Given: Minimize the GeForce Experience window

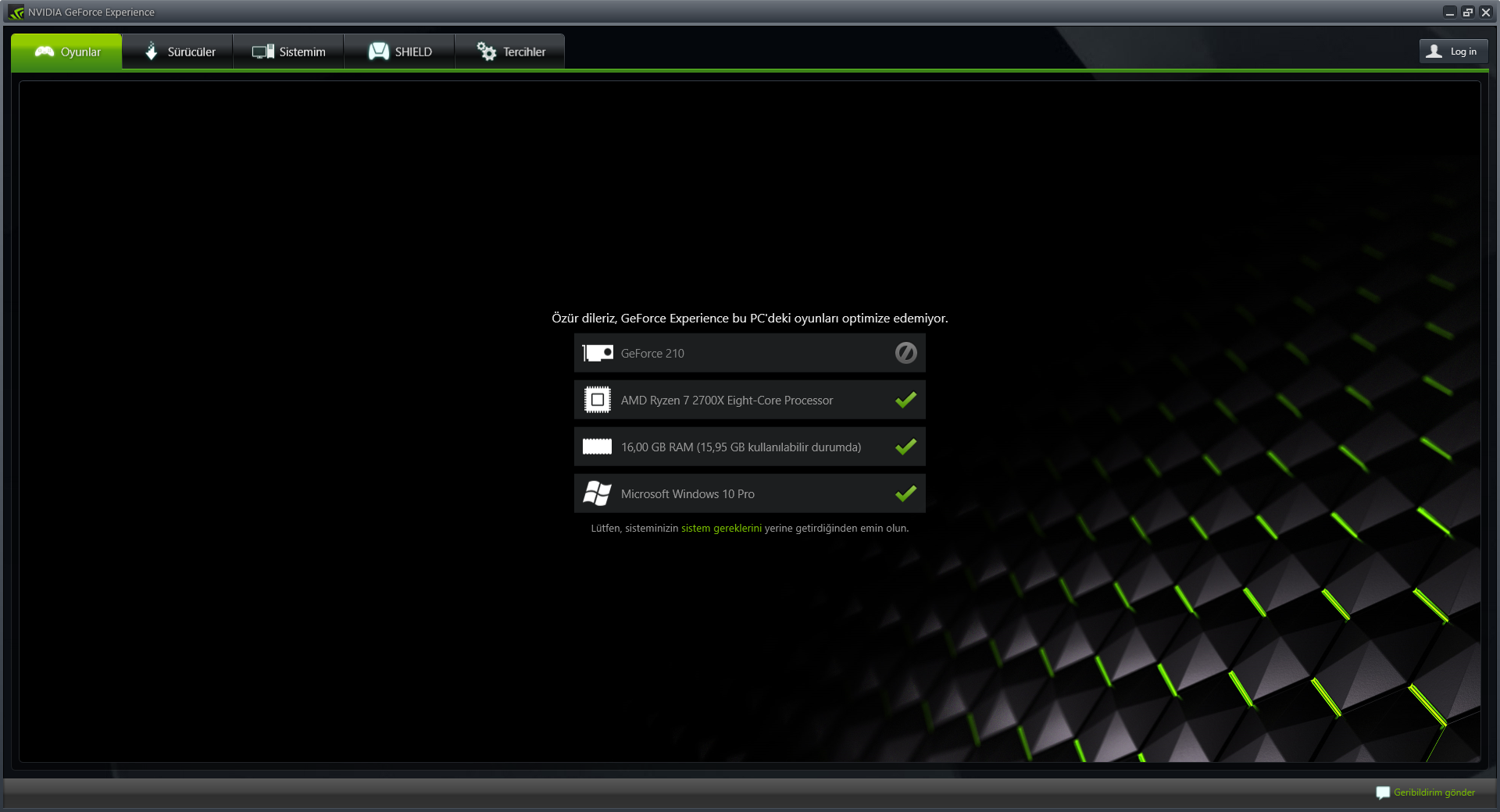Looking at the screenshot, I should pyautogui.click(x=1450, y=12).
